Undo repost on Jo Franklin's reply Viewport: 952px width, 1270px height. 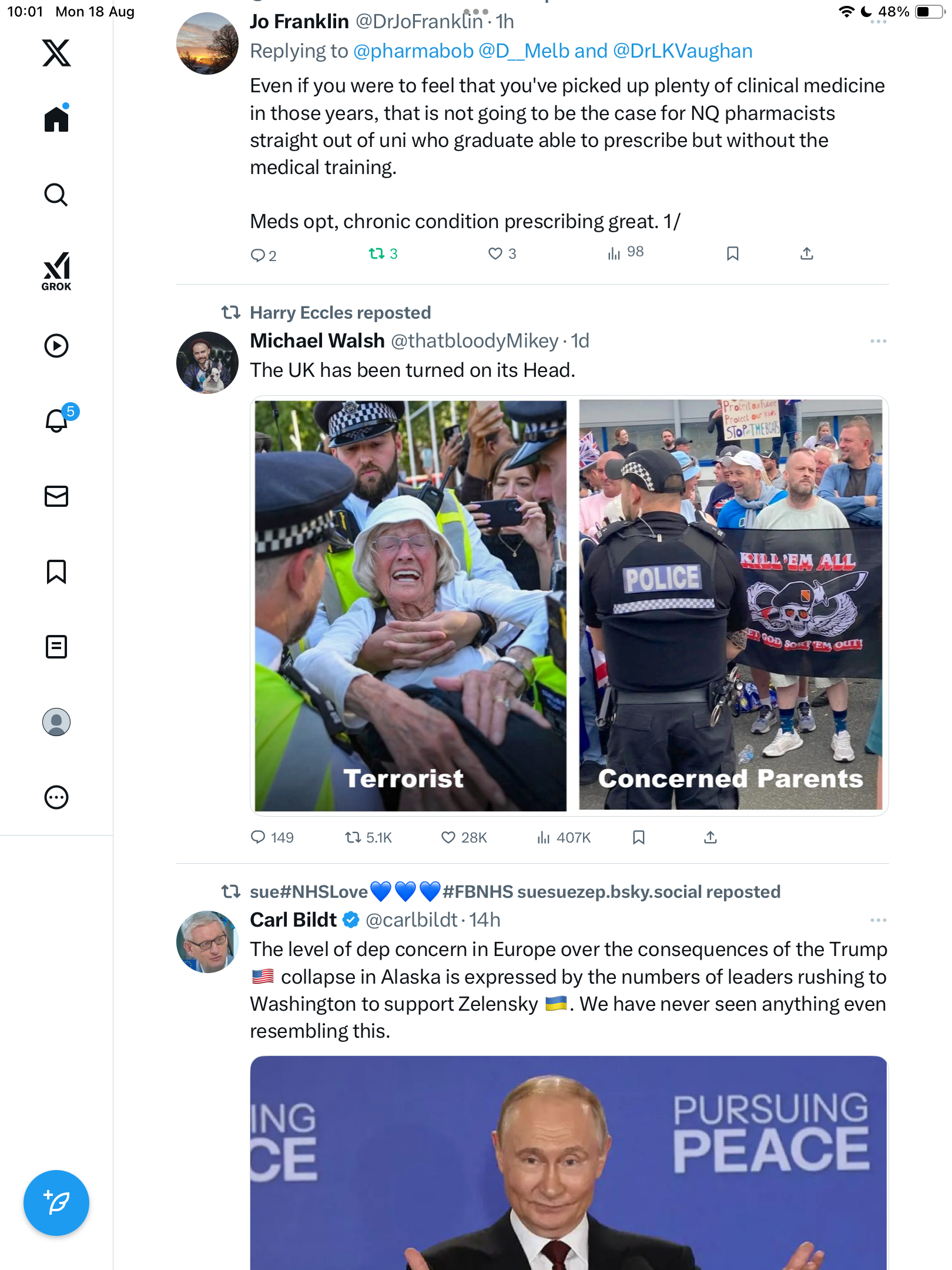click(383, 253)
